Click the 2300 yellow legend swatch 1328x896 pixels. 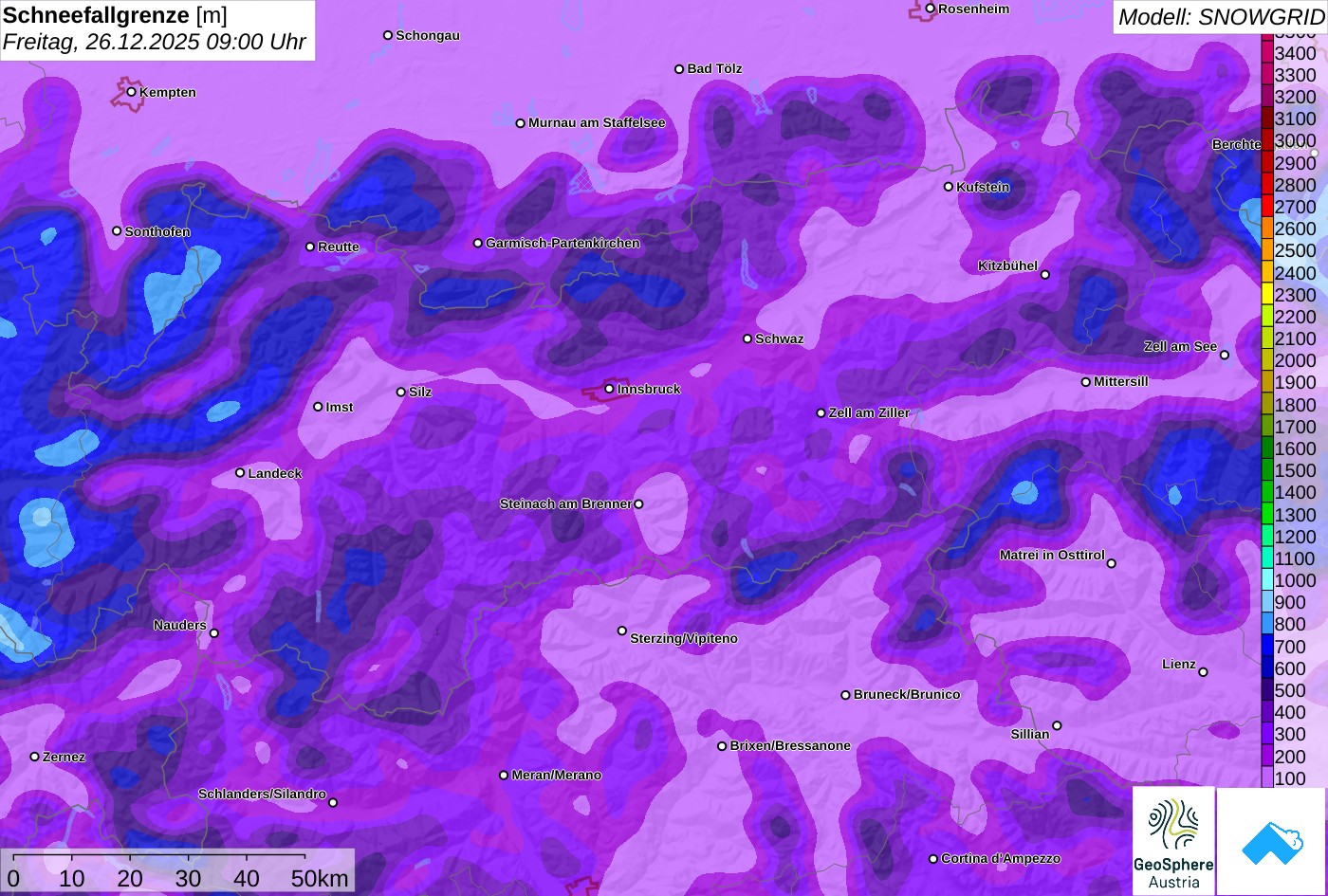click(1267, 295)
